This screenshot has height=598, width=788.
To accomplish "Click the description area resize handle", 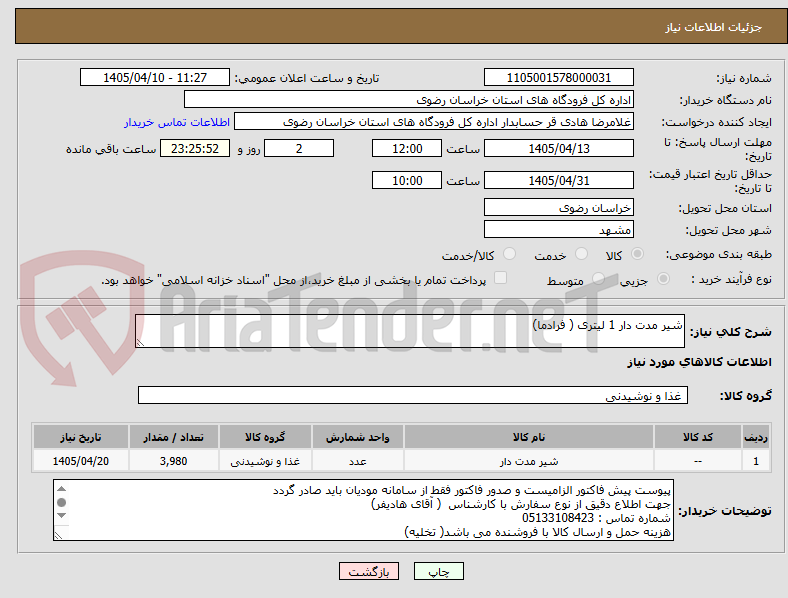I will point(140,342).
